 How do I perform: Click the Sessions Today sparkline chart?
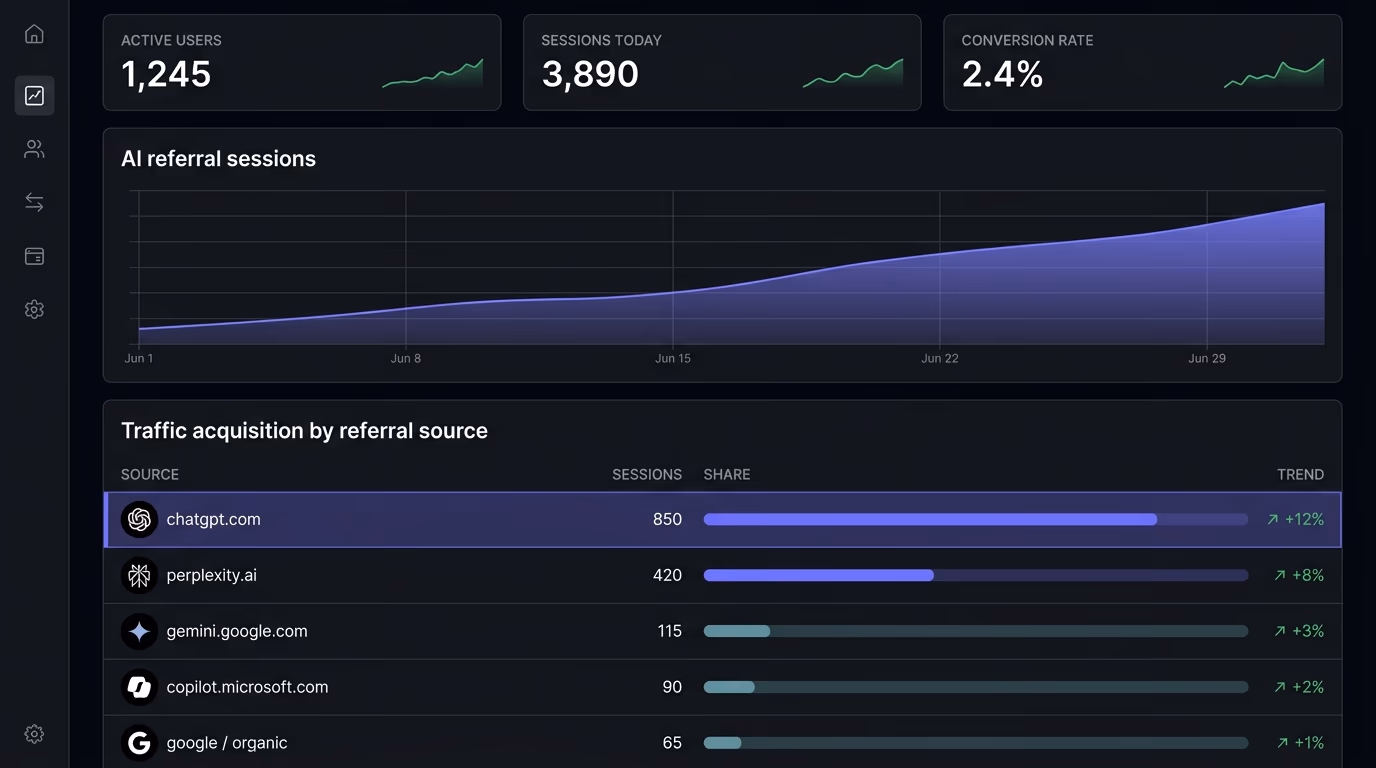tap(853, 74)
